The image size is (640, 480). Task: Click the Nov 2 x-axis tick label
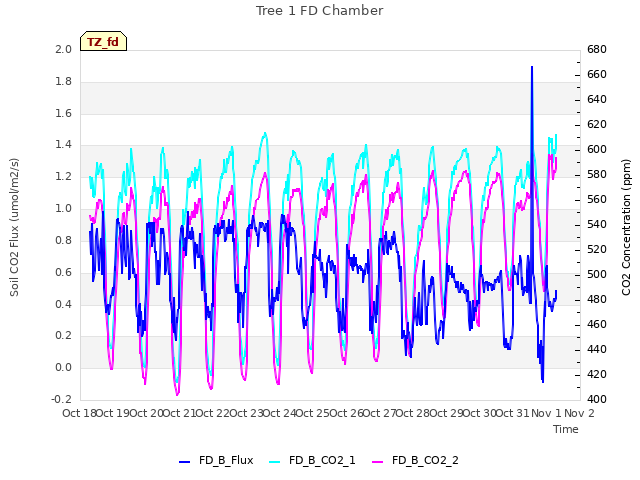click(579, 413)
